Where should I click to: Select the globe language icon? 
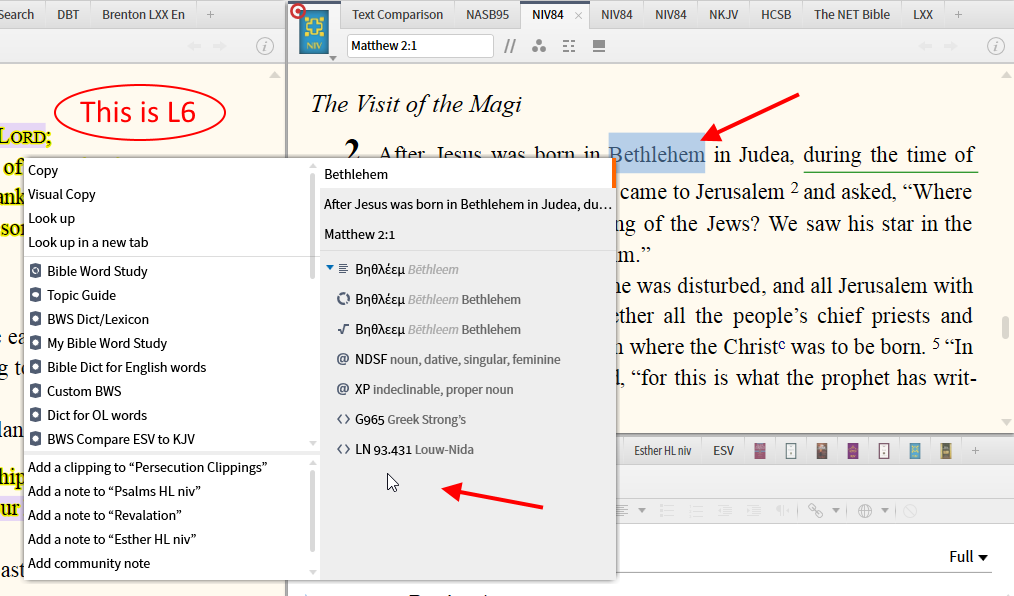click(x=865, y=511)
